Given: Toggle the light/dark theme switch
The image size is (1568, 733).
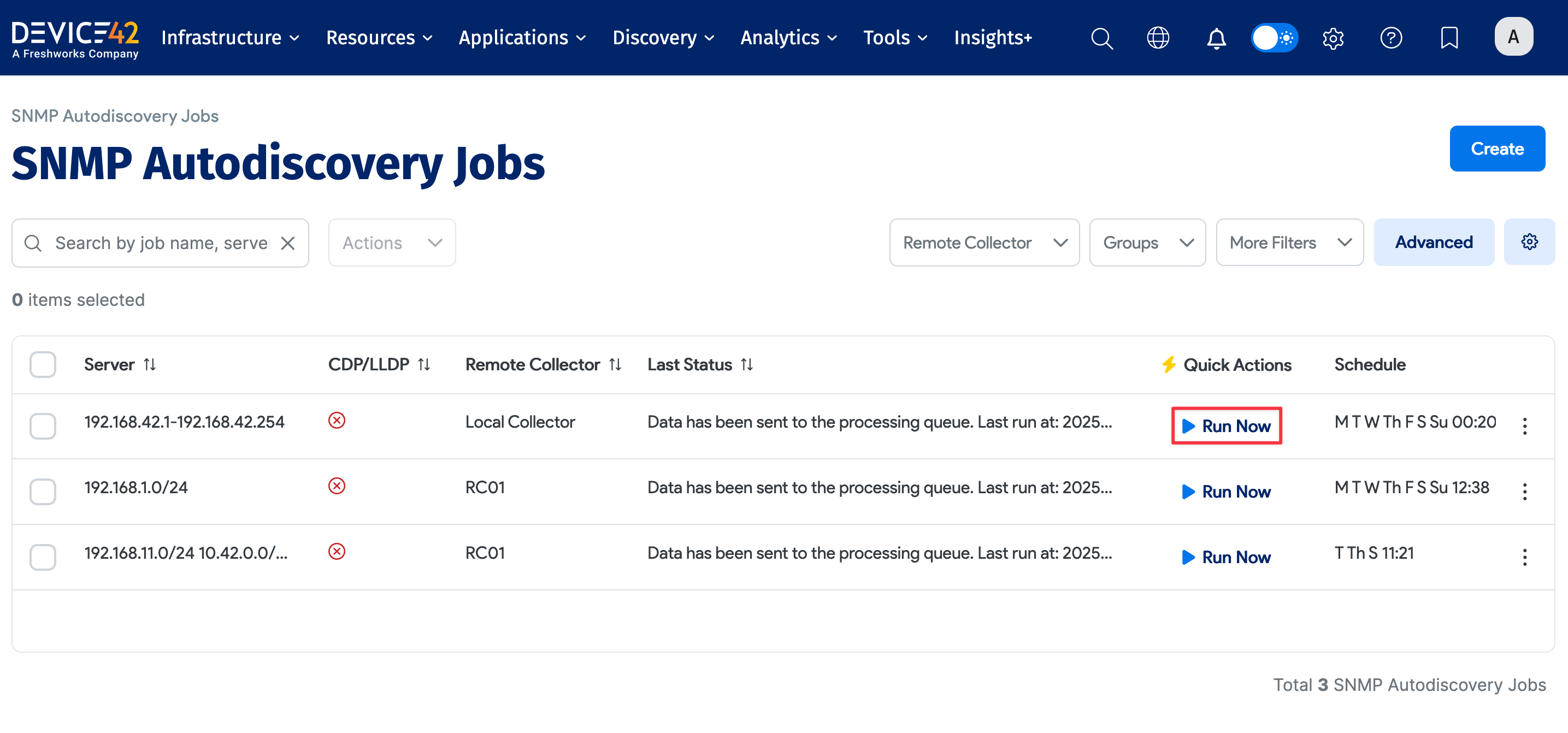Looking at the screenshot, I should point(1275,38).
